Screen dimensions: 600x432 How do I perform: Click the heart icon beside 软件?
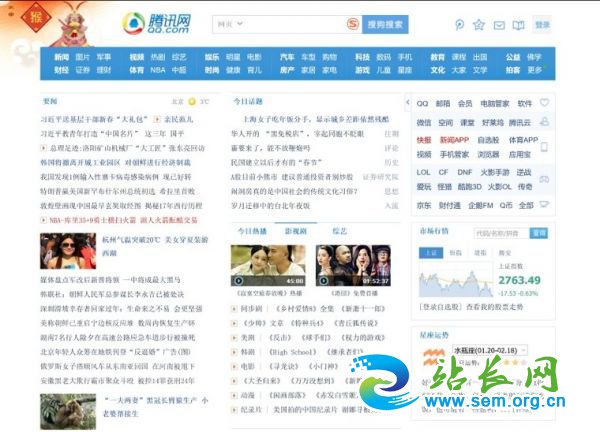pos(544,103)
